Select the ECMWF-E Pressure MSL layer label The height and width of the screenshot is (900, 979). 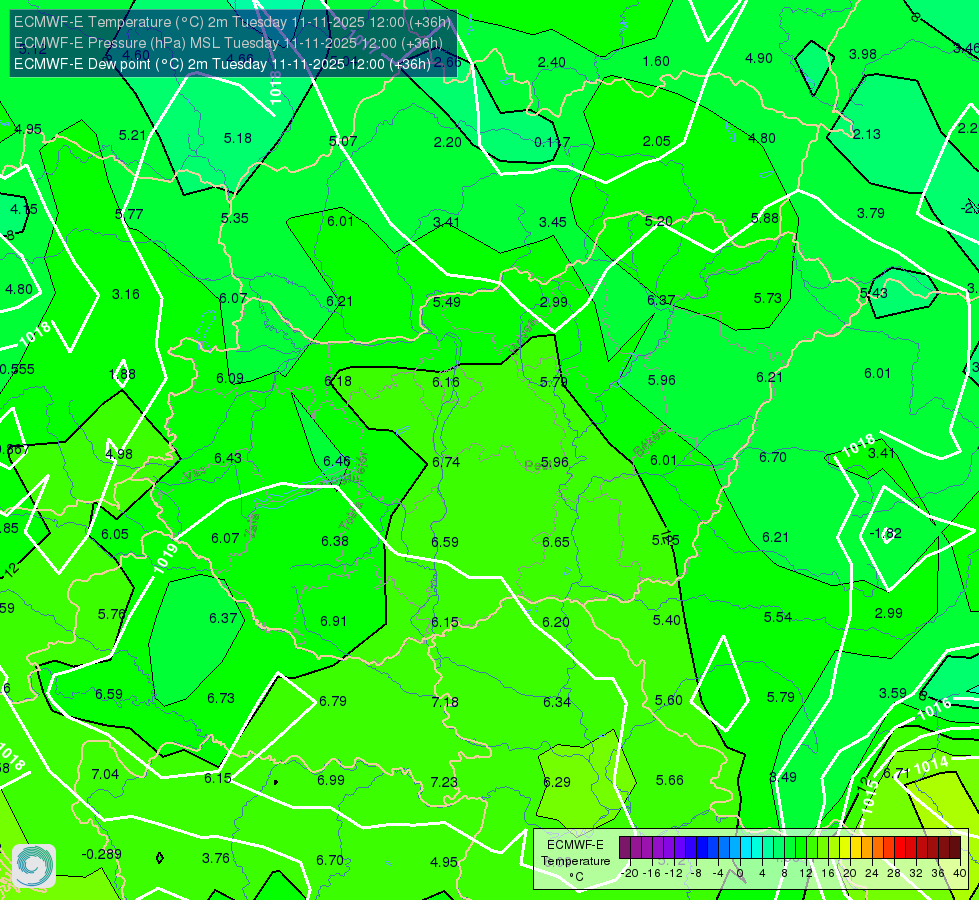pos(229,43)
